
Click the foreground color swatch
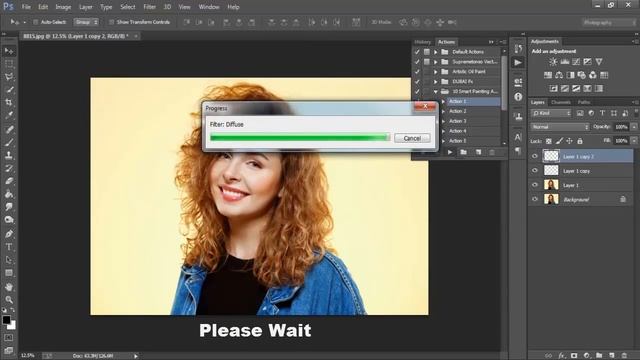point(6,320)
